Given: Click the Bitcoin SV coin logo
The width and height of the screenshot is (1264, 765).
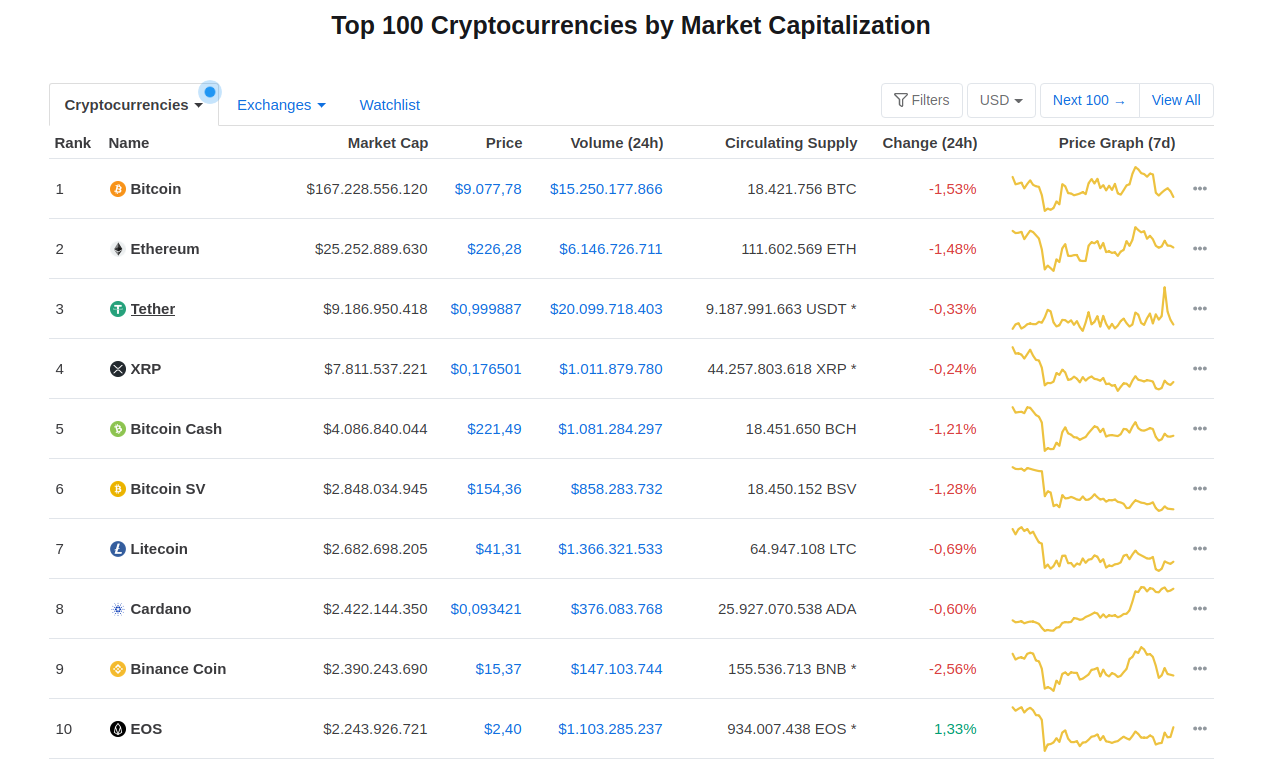Looking at the screenshot, I should 117,488.
